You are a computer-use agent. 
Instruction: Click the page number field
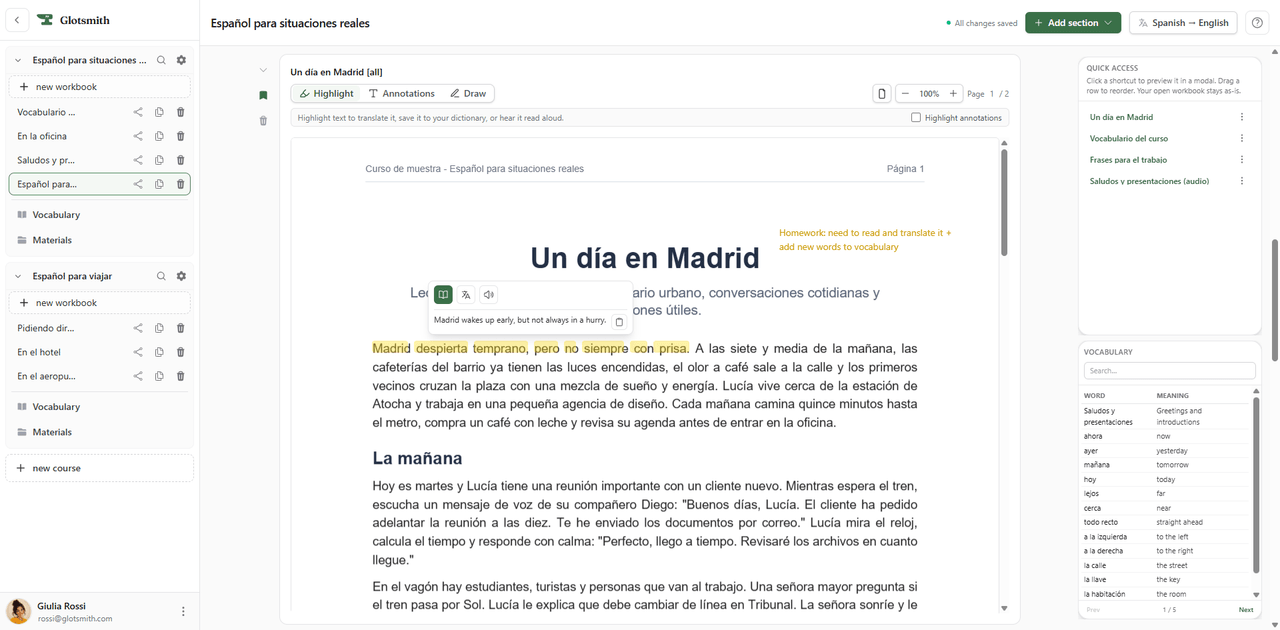pyautogui.click(x=992, y=94)
